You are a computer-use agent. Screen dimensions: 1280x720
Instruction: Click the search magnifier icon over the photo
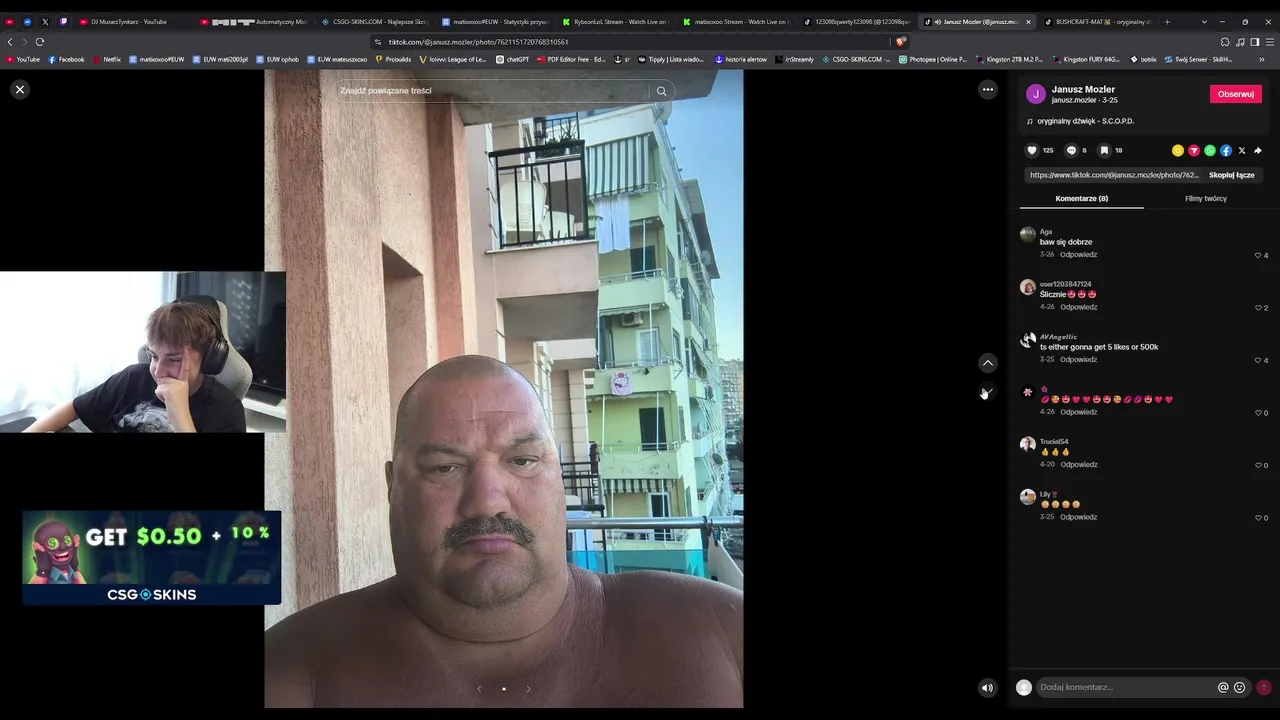tap(661, 91)
